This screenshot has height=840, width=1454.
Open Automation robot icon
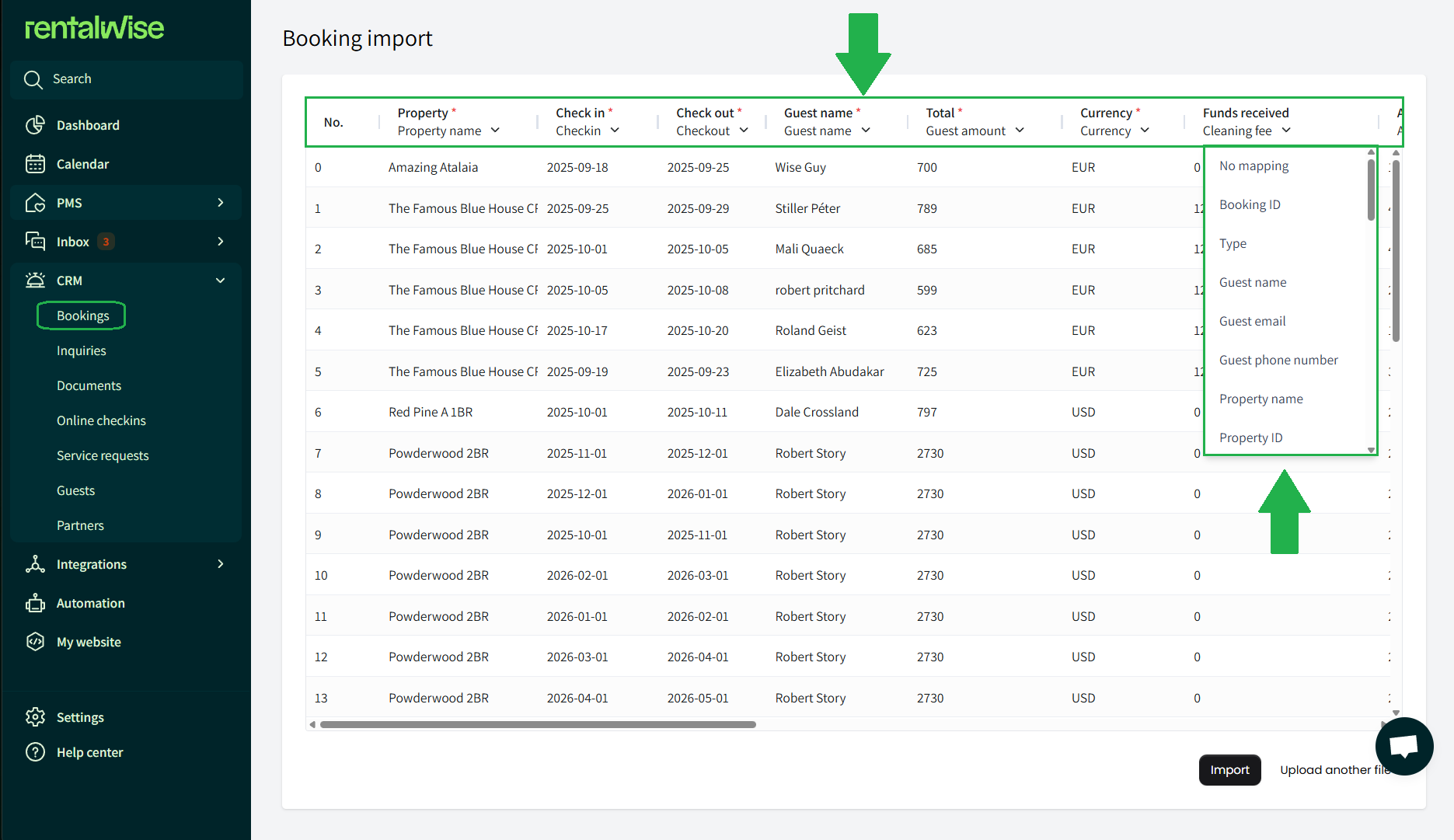[35, 603]
